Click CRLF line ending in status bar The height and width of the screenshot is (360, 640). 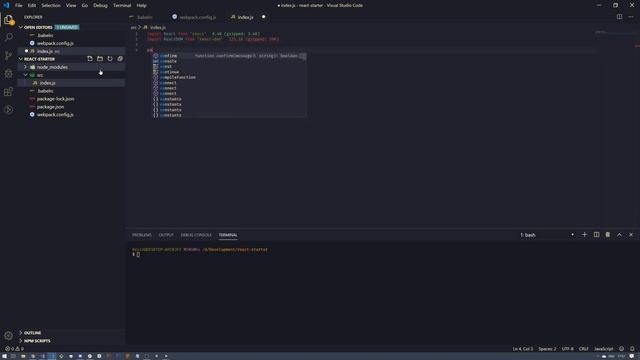pos(584,349)
